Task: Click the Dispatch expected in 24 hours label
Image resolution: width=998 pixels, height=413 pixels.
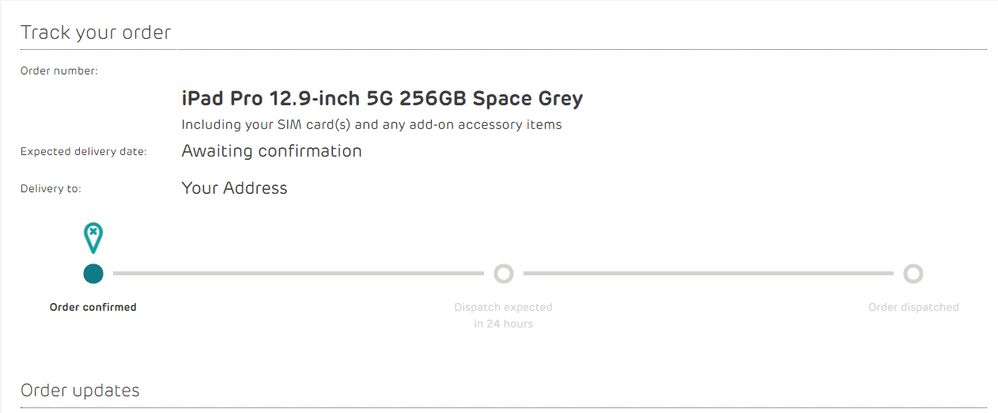Action: (x=503, y=316)
